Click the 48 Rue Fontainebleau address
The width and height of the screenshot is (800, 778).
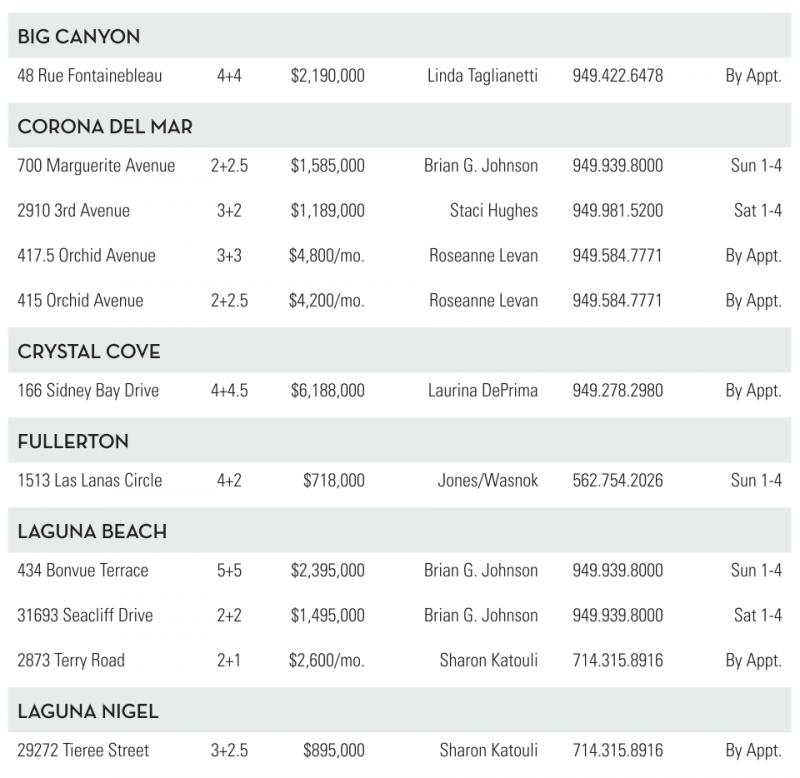[x=90, y=76]
